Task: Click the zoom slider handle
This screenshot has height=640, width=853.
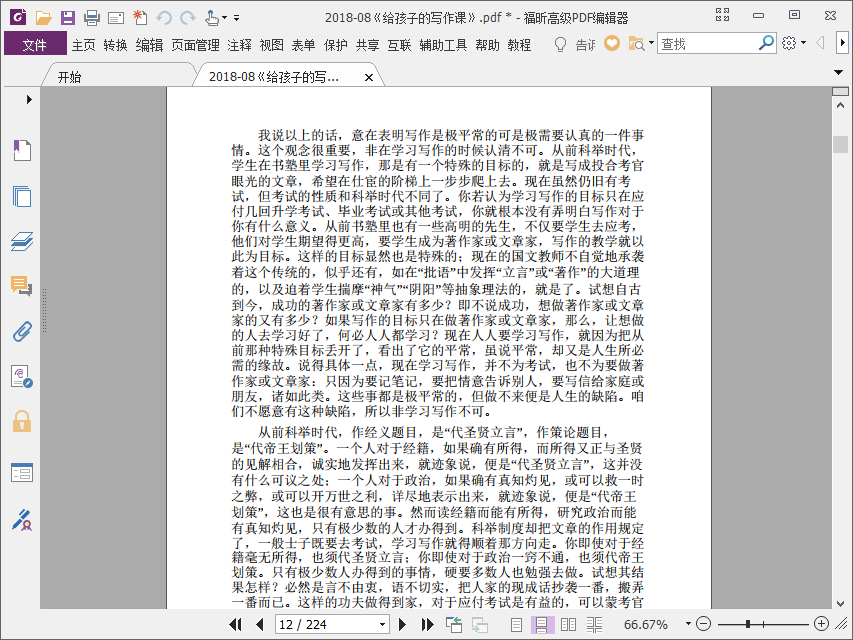Action: 748,624
